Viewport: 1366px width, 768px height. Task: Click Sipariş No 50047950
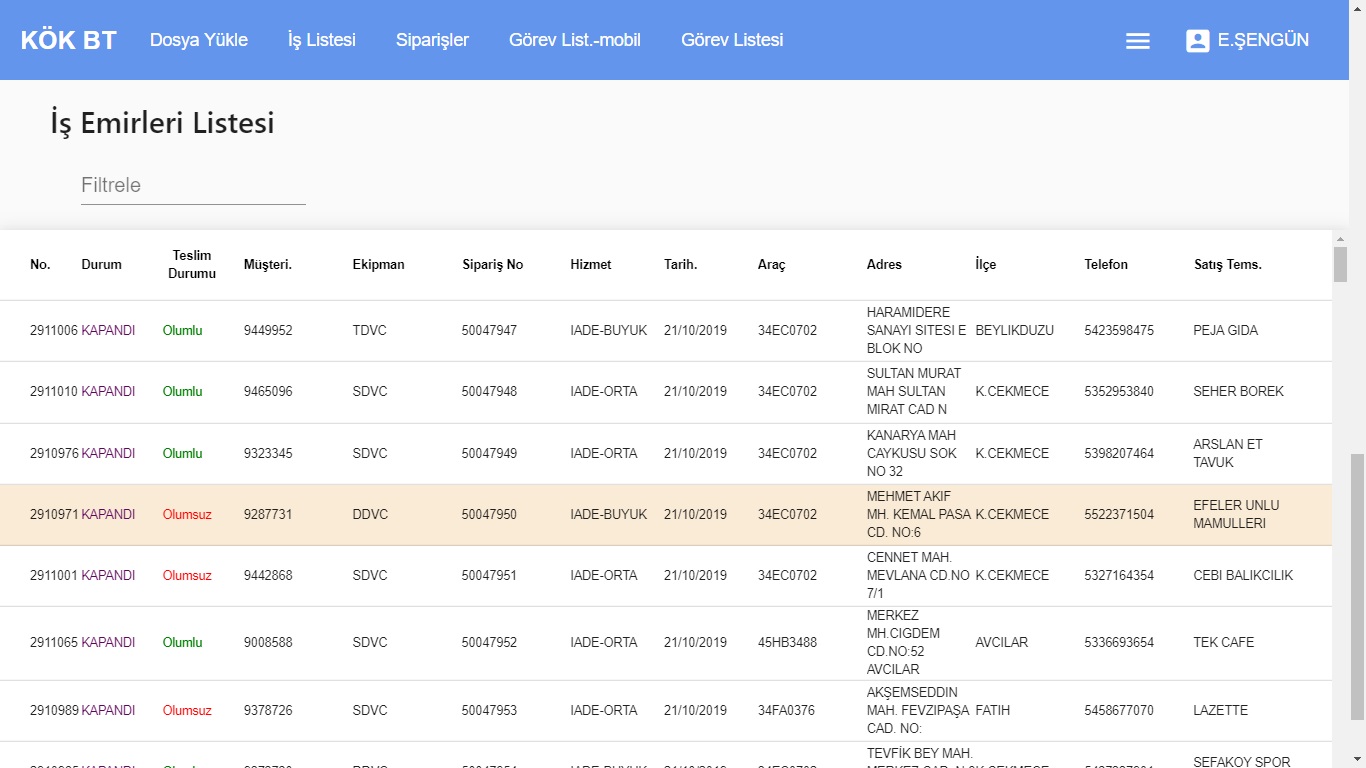click(x=489, y=515)
